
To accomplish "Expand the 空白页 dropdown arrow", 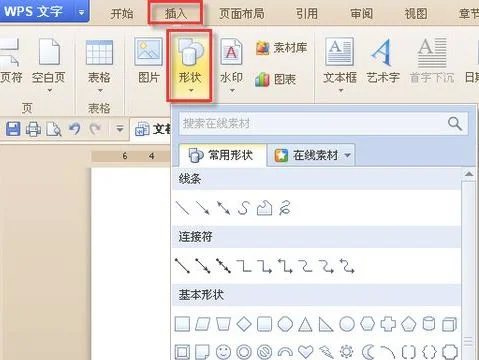I will (x=49, y=90).
